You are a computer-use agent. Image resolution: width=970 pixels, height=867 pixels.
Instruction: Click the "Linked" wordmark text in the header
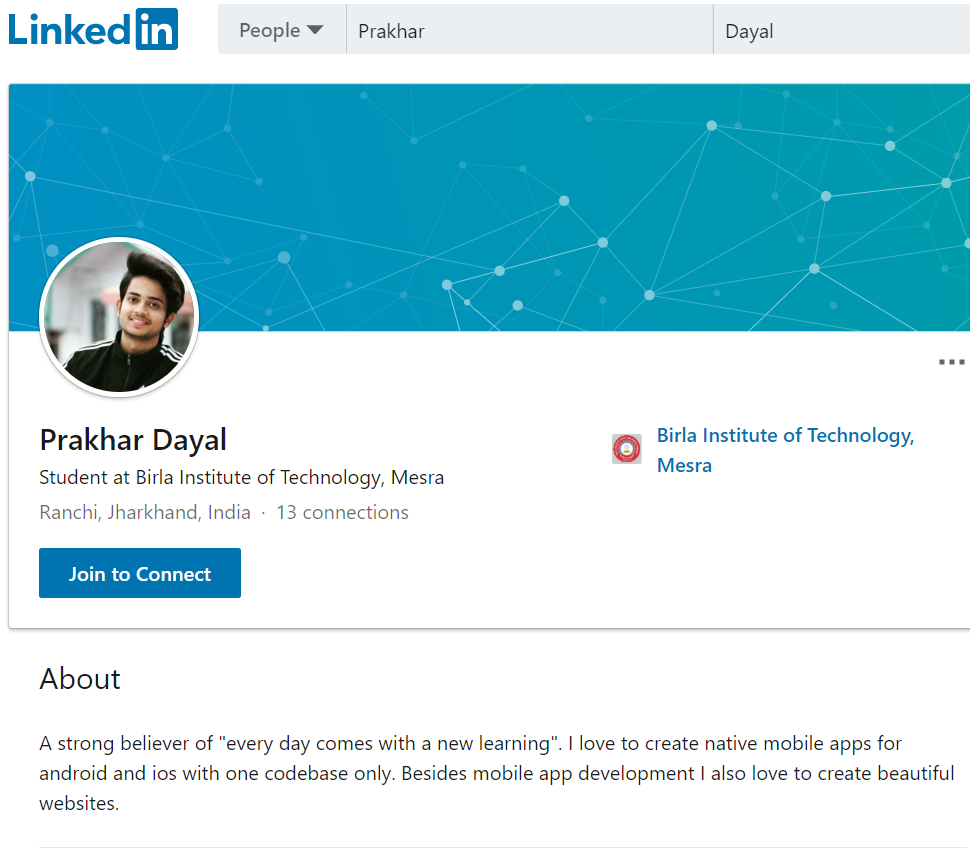[x=70, y=29]
